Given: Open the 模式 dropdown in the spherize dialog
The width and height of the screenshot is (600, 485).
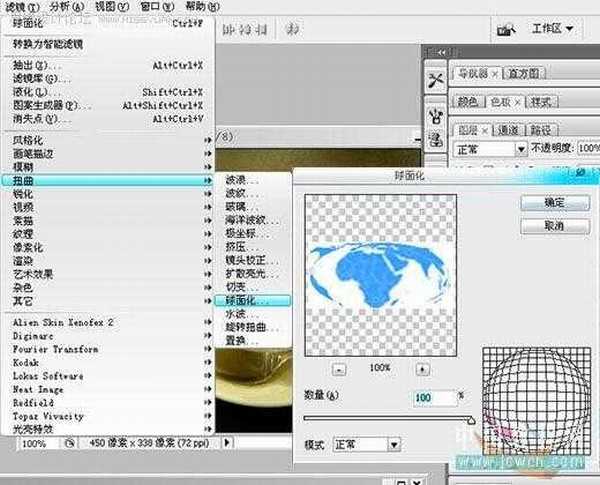Looking at the screenshot, I should 395,443.
